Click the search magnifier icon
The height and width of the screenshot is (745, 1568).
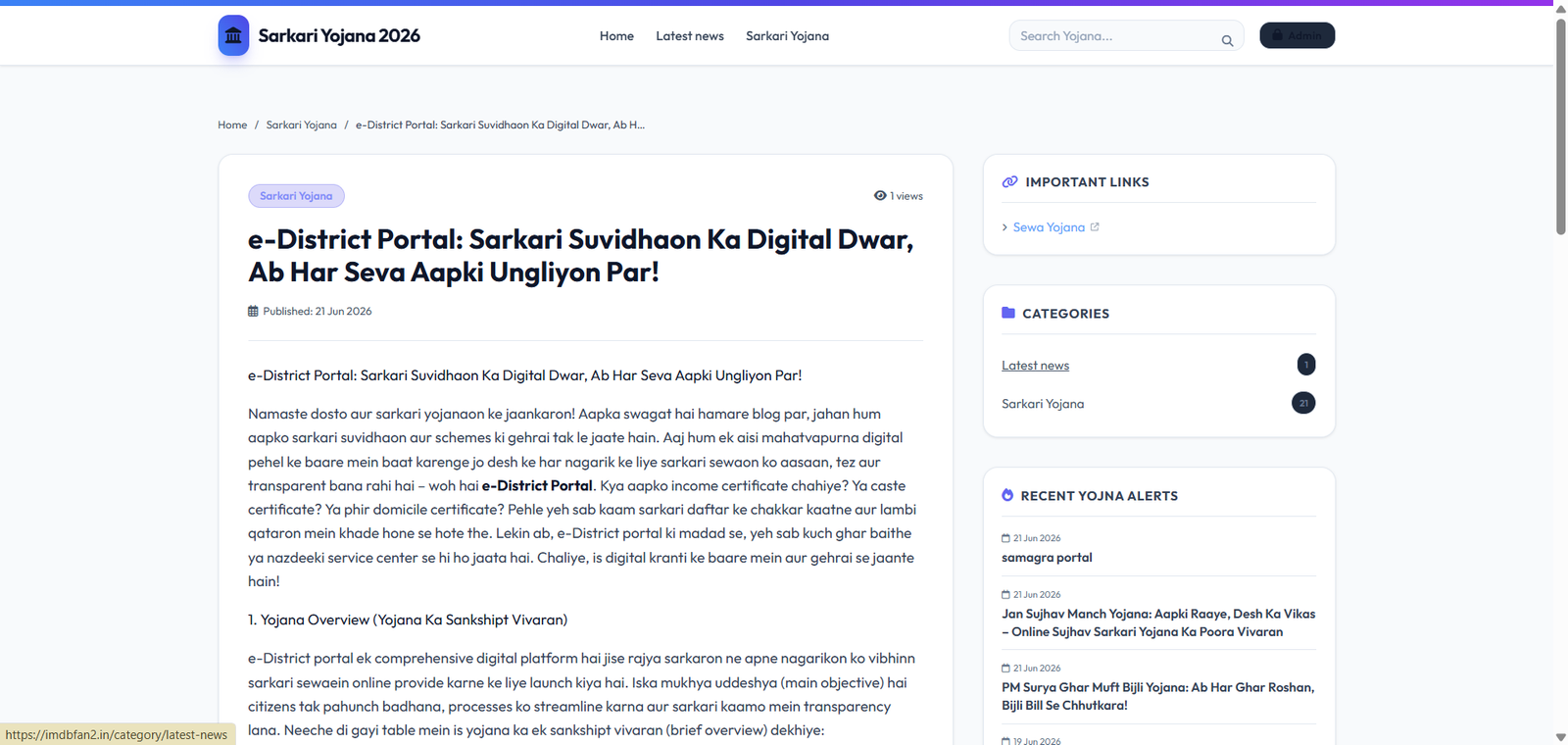(1227, 40)
